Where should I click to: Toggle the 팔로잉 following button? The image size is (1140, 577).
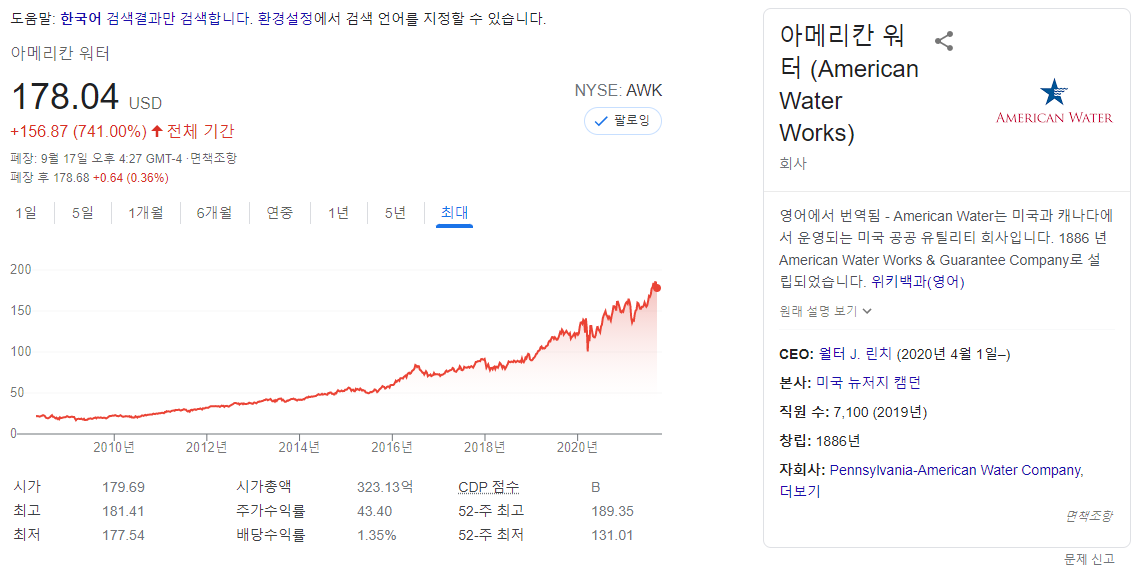(623, 120)
